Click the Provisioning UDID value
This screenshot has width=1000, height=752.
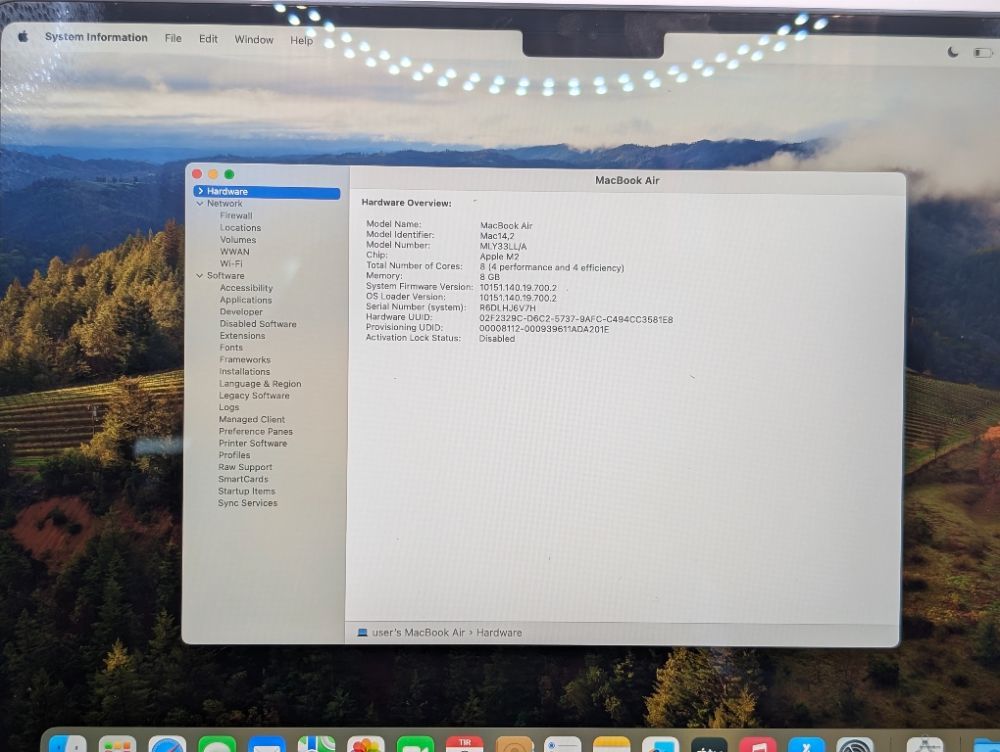544,329
